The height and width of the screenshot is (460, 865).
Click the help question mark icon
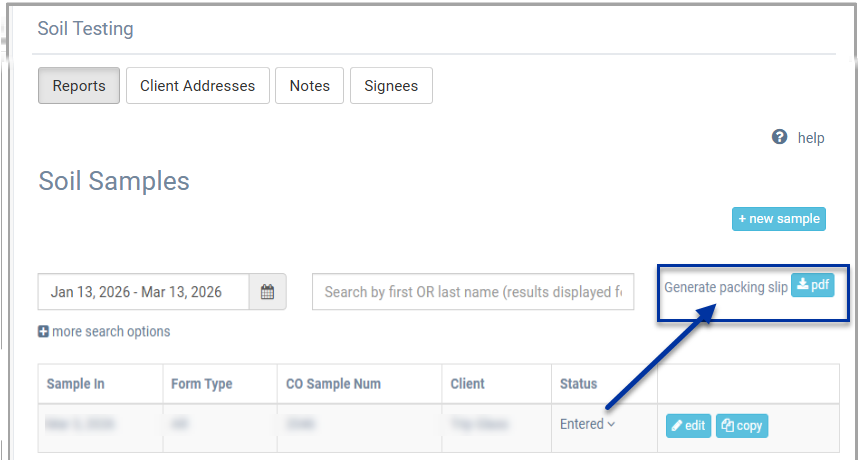pos(780,137)
